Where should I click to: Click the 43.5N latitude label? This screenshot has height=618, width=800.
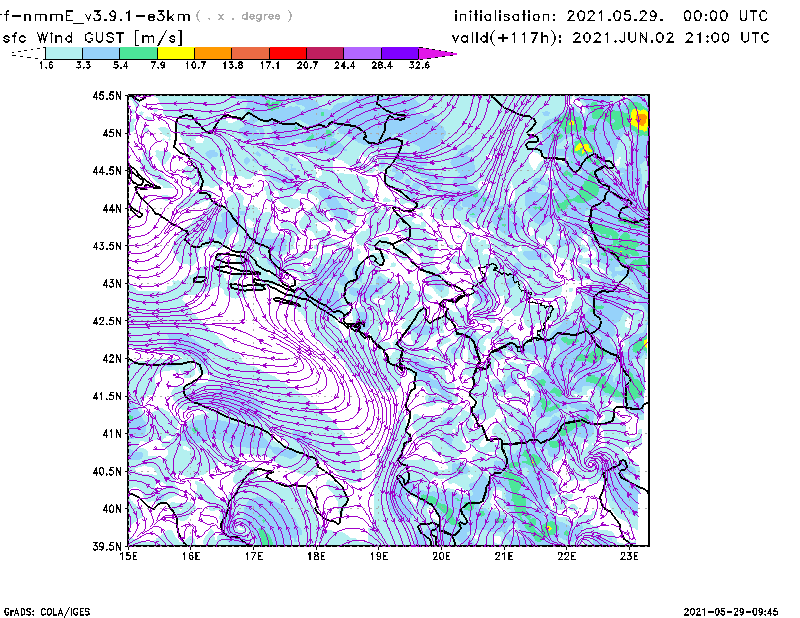tap(107, 246)
